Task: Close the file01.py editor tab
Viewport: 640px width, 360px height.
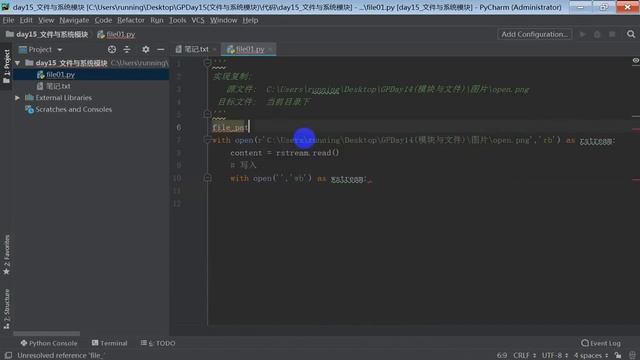Action: coord(270,50)
